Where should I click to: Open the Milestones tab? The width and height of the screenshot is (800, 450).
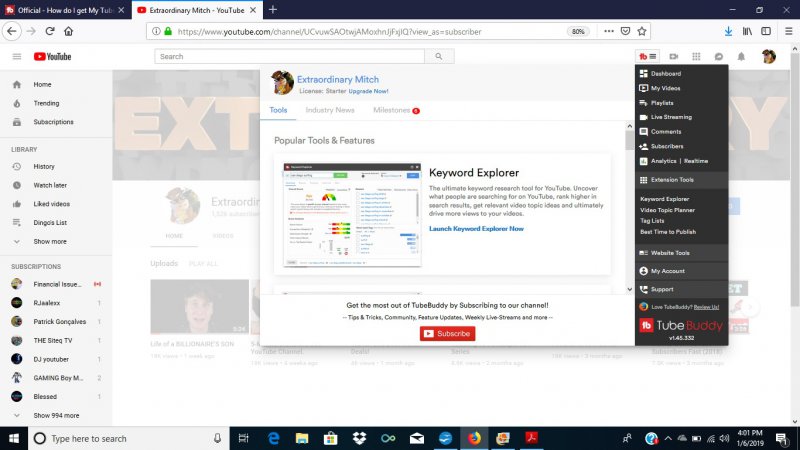point(393,110)
